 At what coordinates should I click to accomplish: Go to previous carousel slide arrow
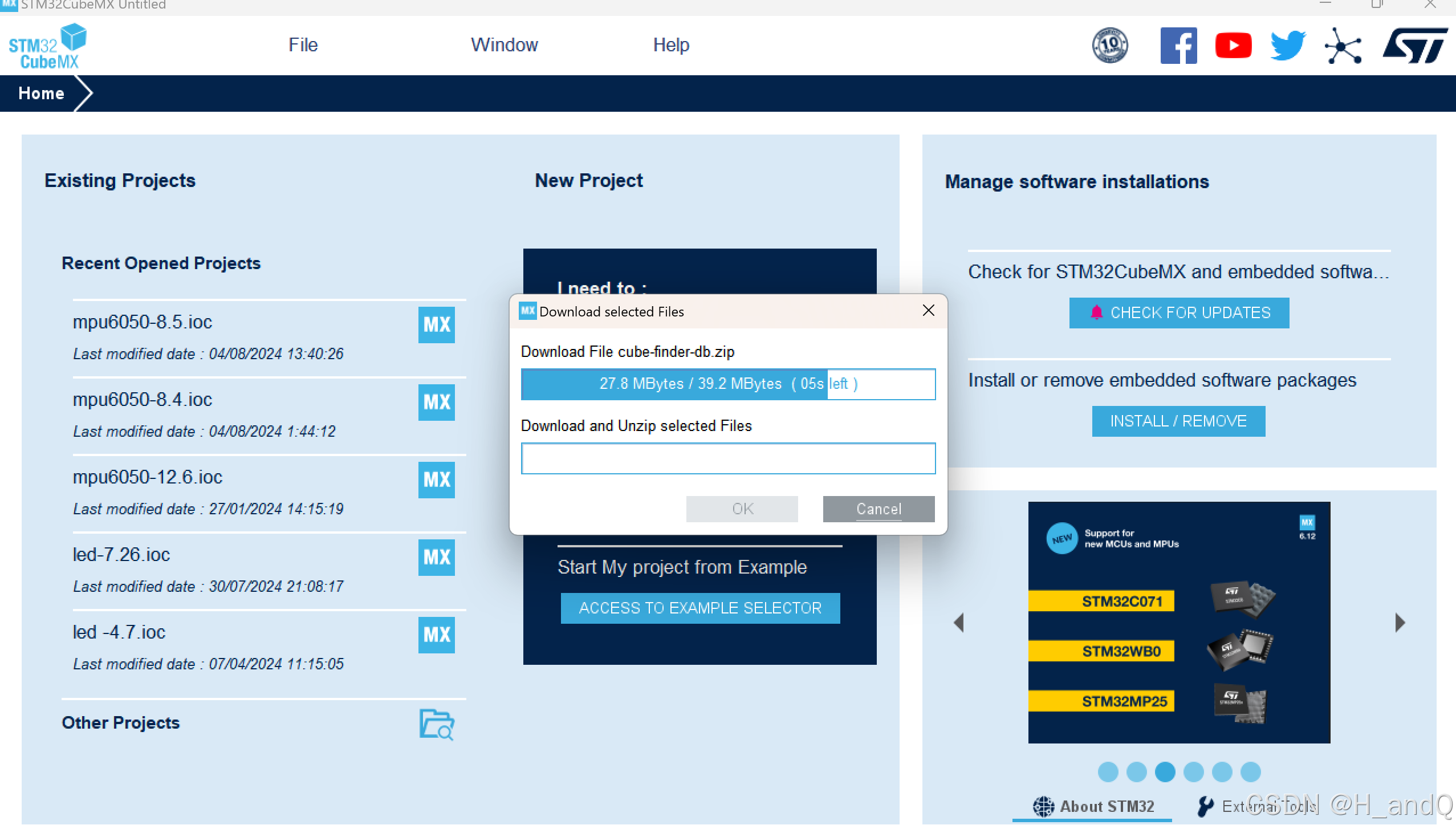point(959,623)
